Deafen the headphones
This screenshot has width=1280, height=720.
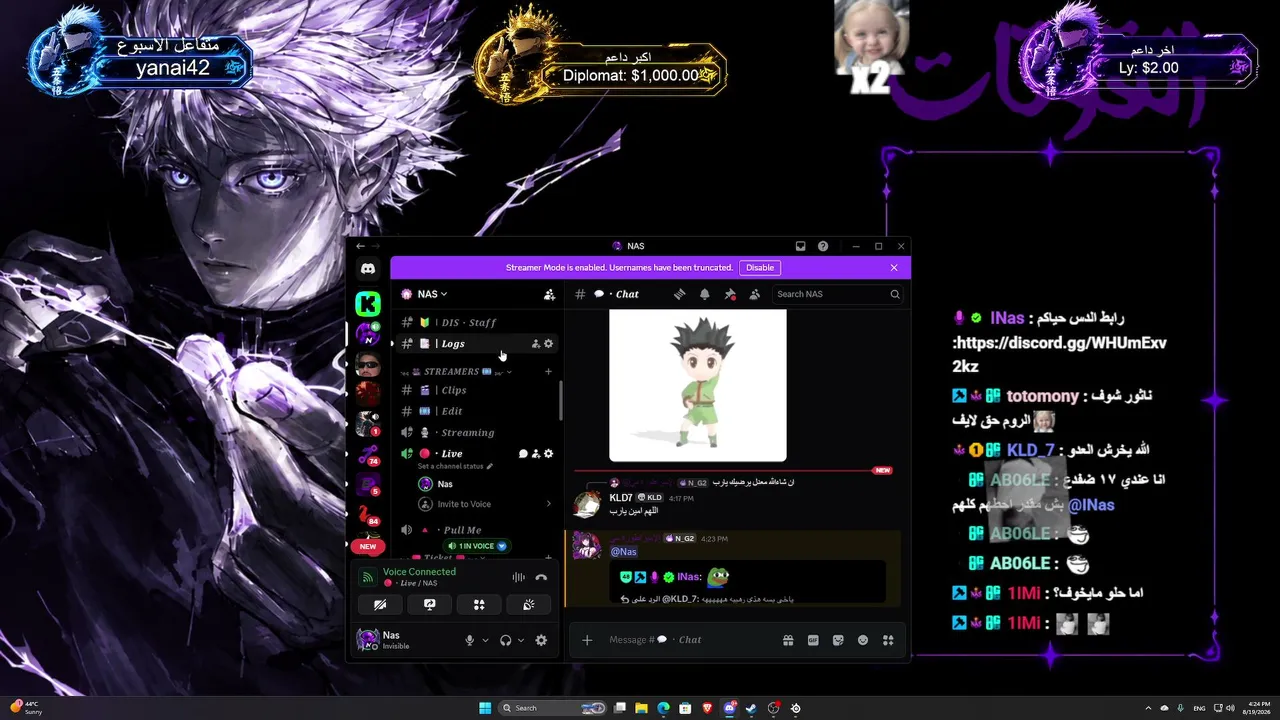point(506,640)
